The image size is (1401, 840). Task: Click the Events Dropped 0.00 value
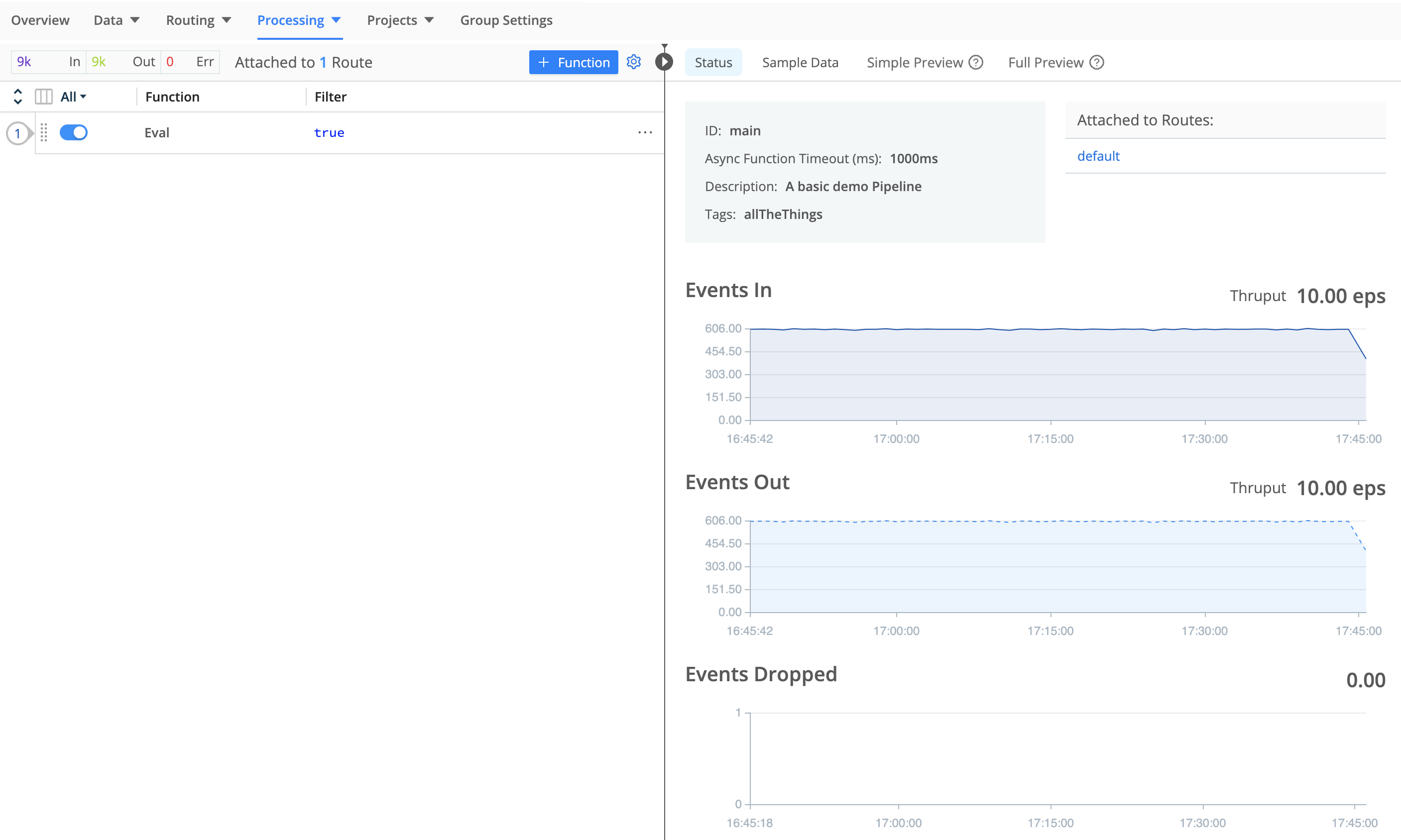1366,680
